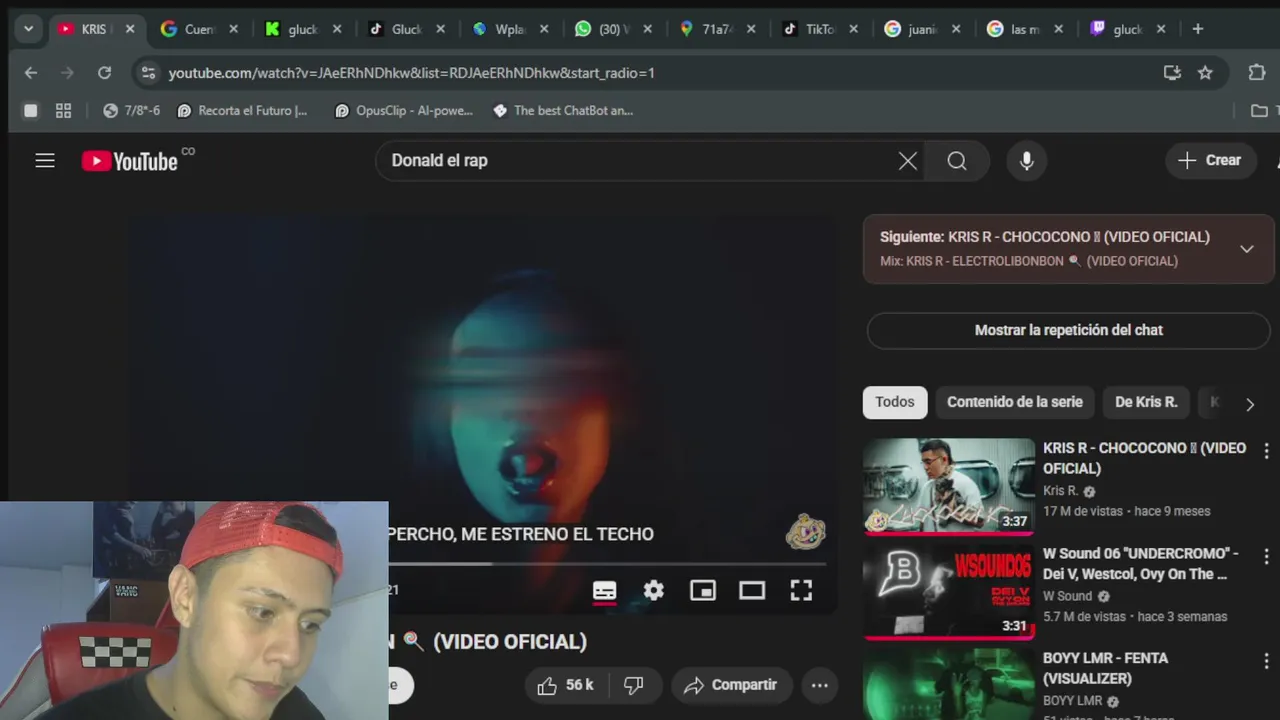
Task: Open more actions ellipsis below video
Action: pos(819,685)
